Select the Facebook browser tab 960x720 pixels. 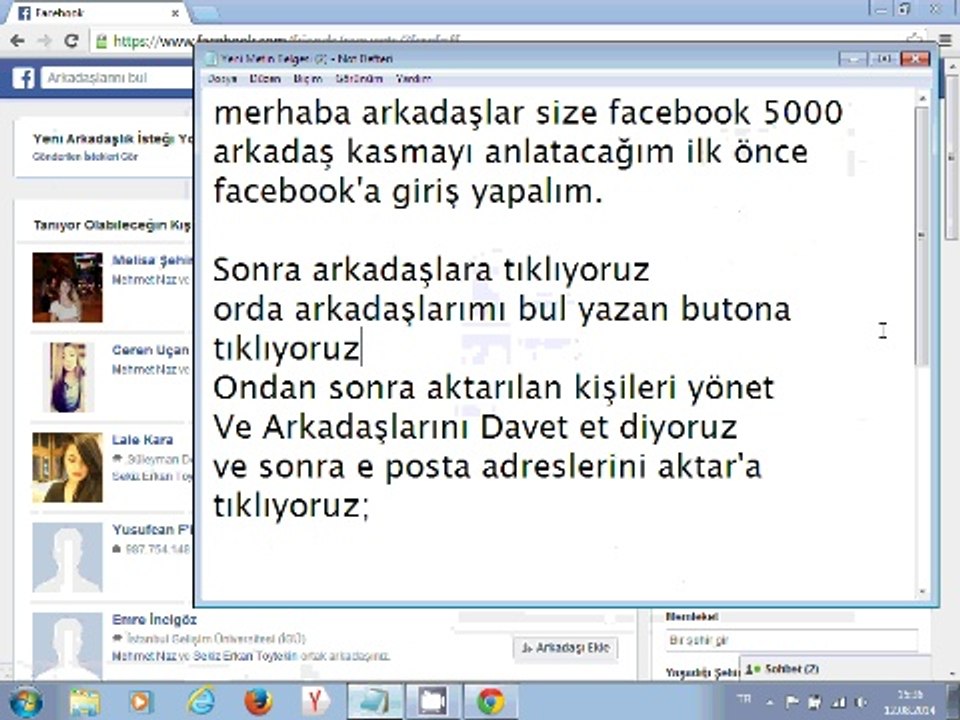pyautogui.click(x=98, y=13)
